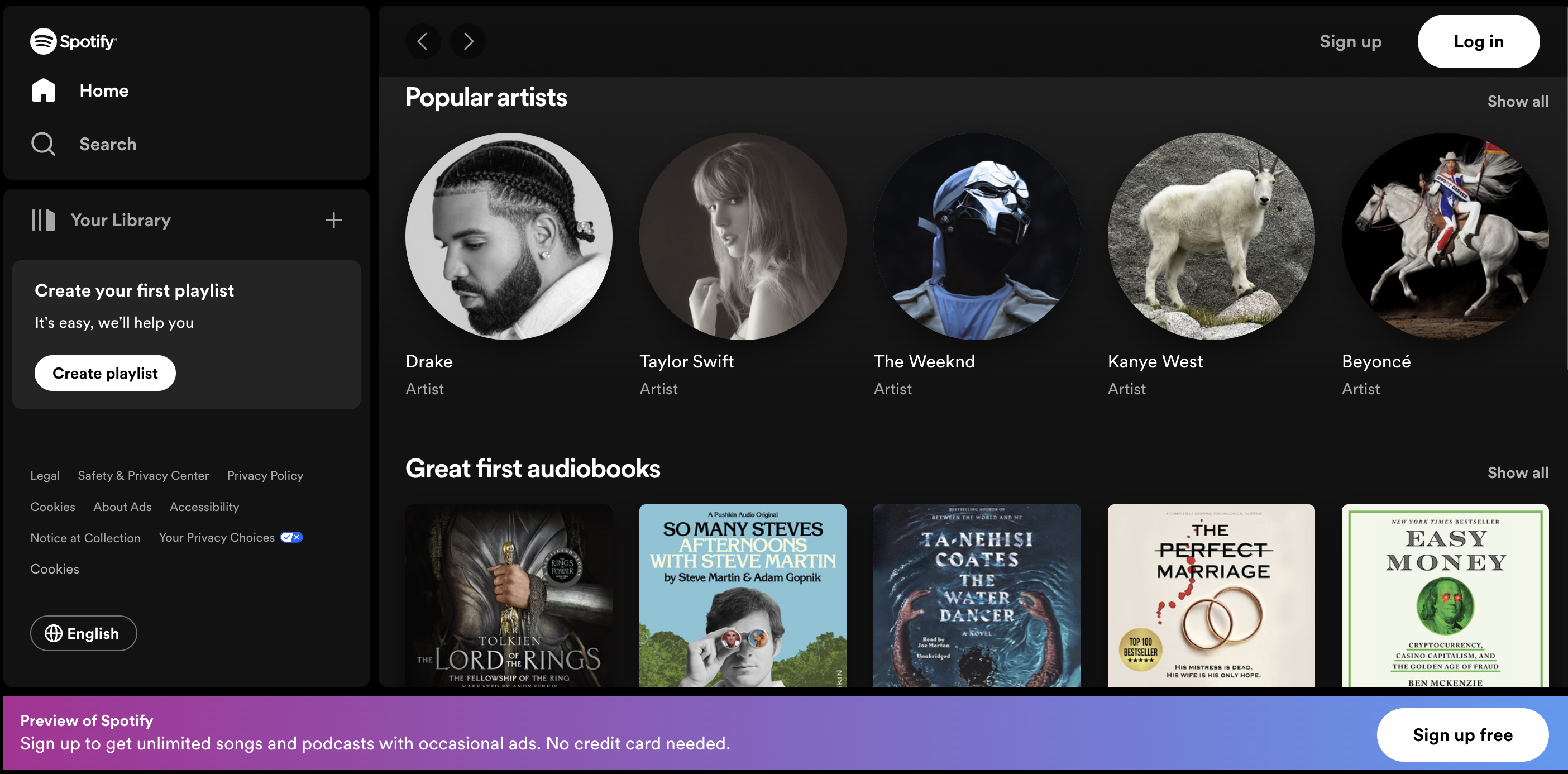Open Your Library label
This screenshot has width=1568, height=774.
pos(121,221)
